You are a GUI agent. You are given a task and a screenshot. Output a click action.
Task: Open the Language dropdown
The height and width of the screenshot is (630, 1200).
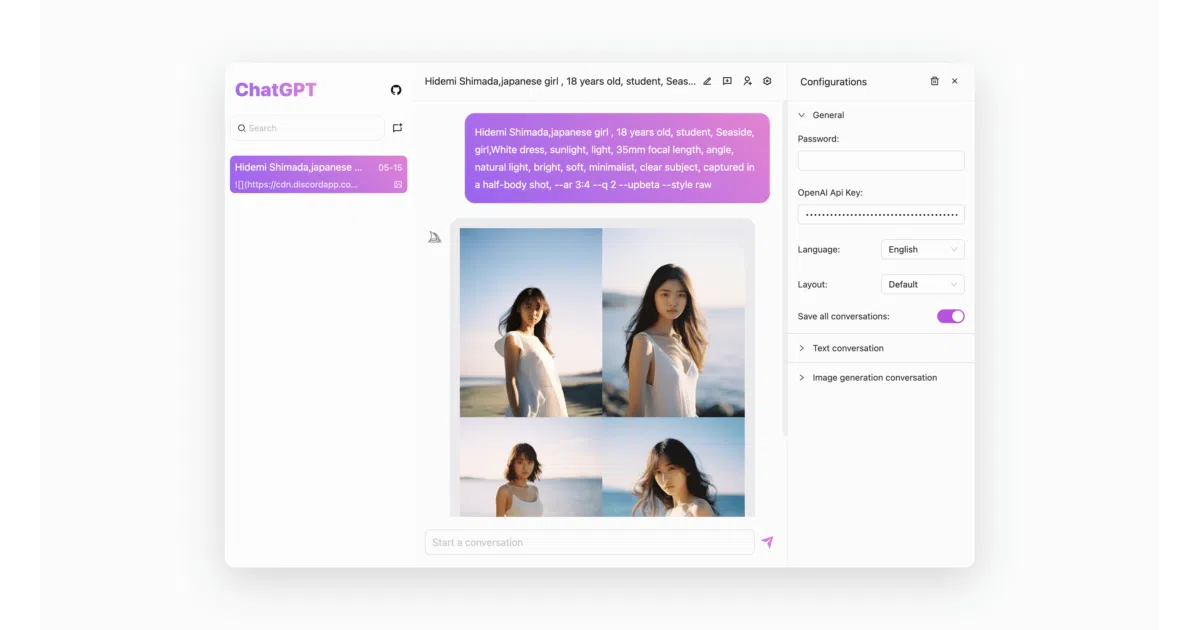[x=923, y=249]
